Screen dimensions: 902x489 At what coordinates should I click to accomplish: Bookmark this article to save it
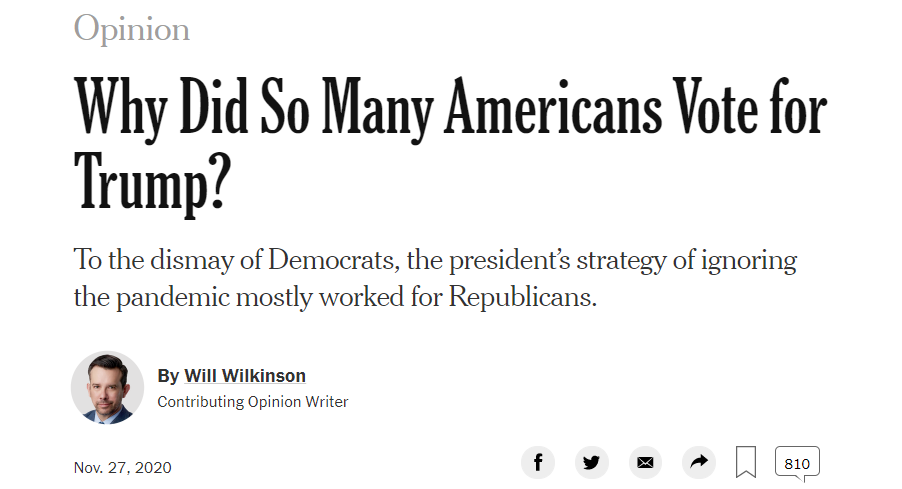click(746, 462)
